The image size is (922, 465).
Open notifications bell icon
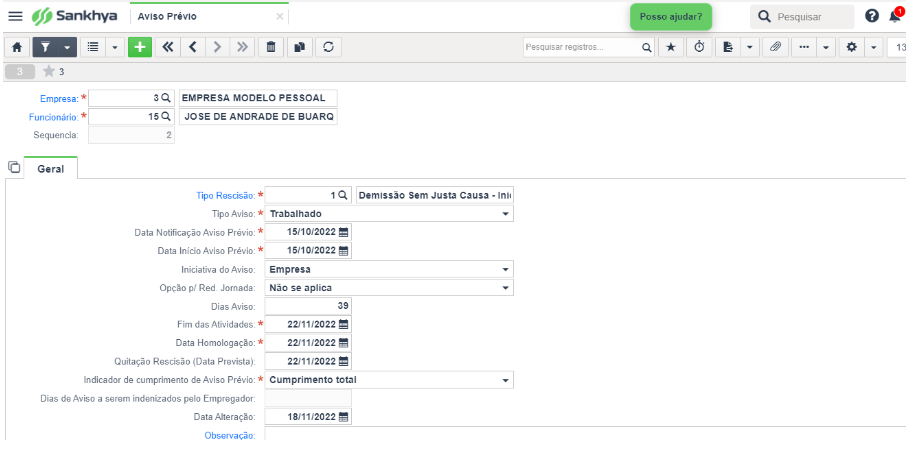pyautogui.click(x=895, y=16)
